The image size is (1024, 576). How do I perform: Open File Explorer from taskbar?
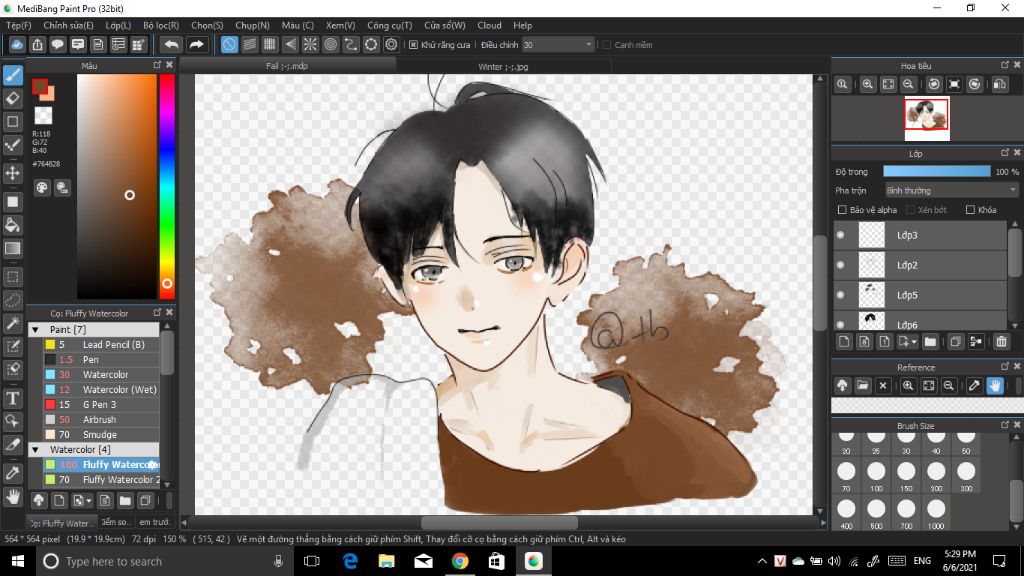[387, 561]
